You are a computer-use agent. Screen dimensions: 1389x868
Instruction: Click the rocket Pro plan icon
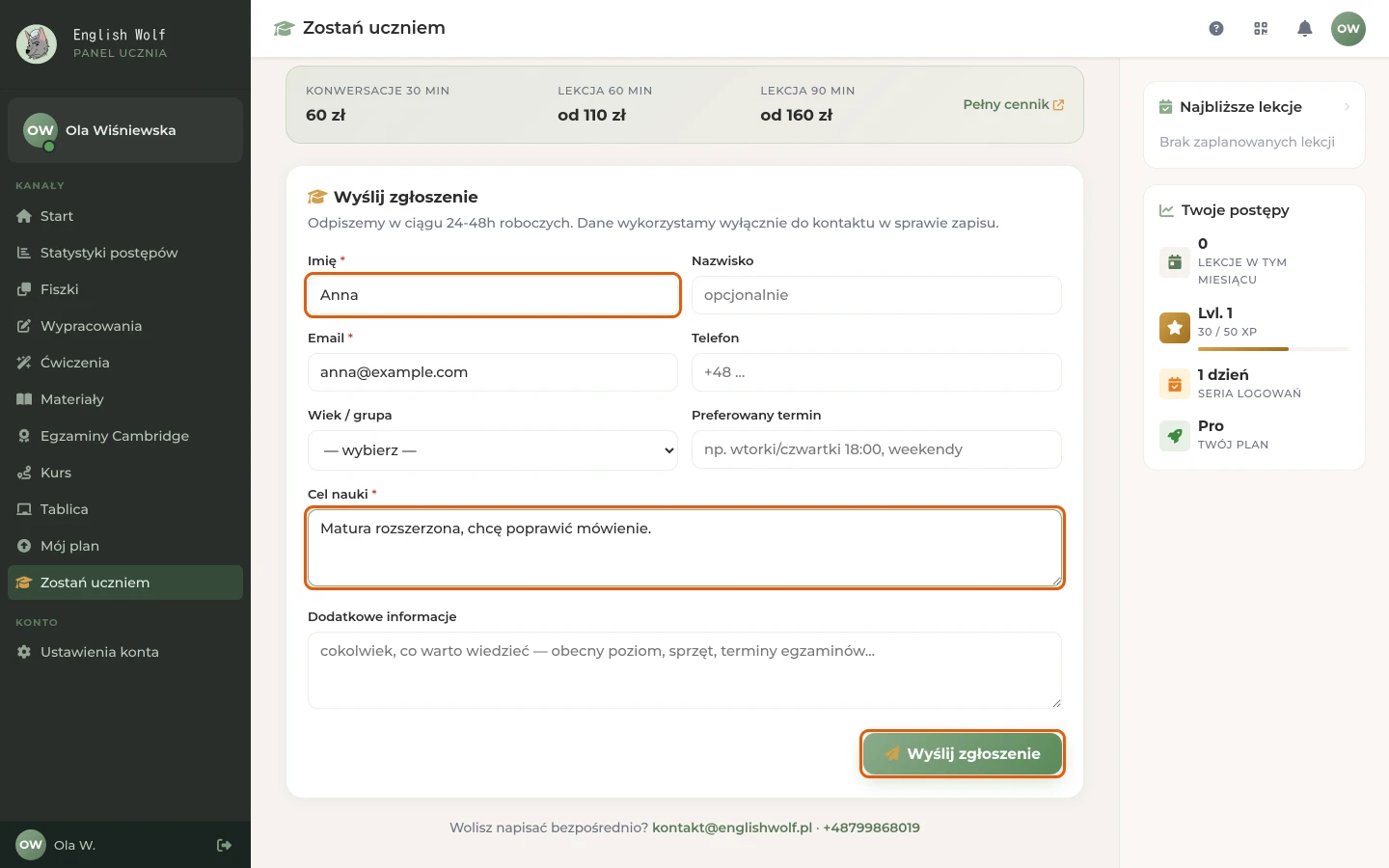point(1175,436)
